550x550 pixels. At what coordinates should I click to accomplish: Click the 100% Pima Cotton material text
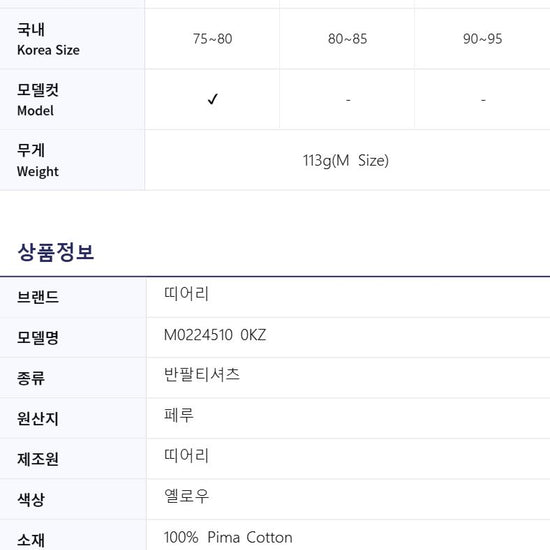pyautogui.click(x=228, y=537)
